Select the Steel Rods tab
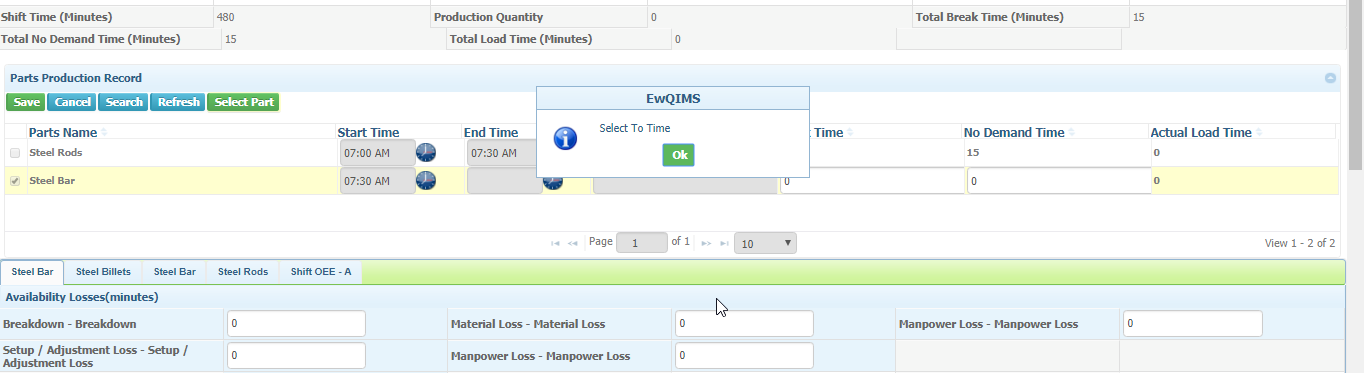The width and height of the screenshot is (1364, 373). [x=243, y=272]
